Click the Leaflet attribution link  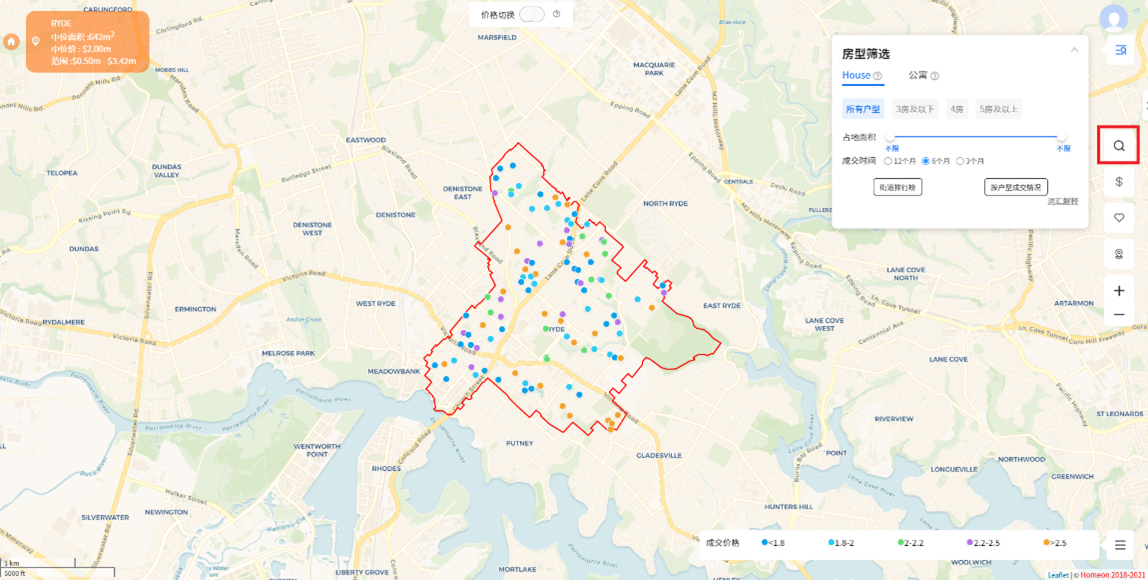[1058, 575]
